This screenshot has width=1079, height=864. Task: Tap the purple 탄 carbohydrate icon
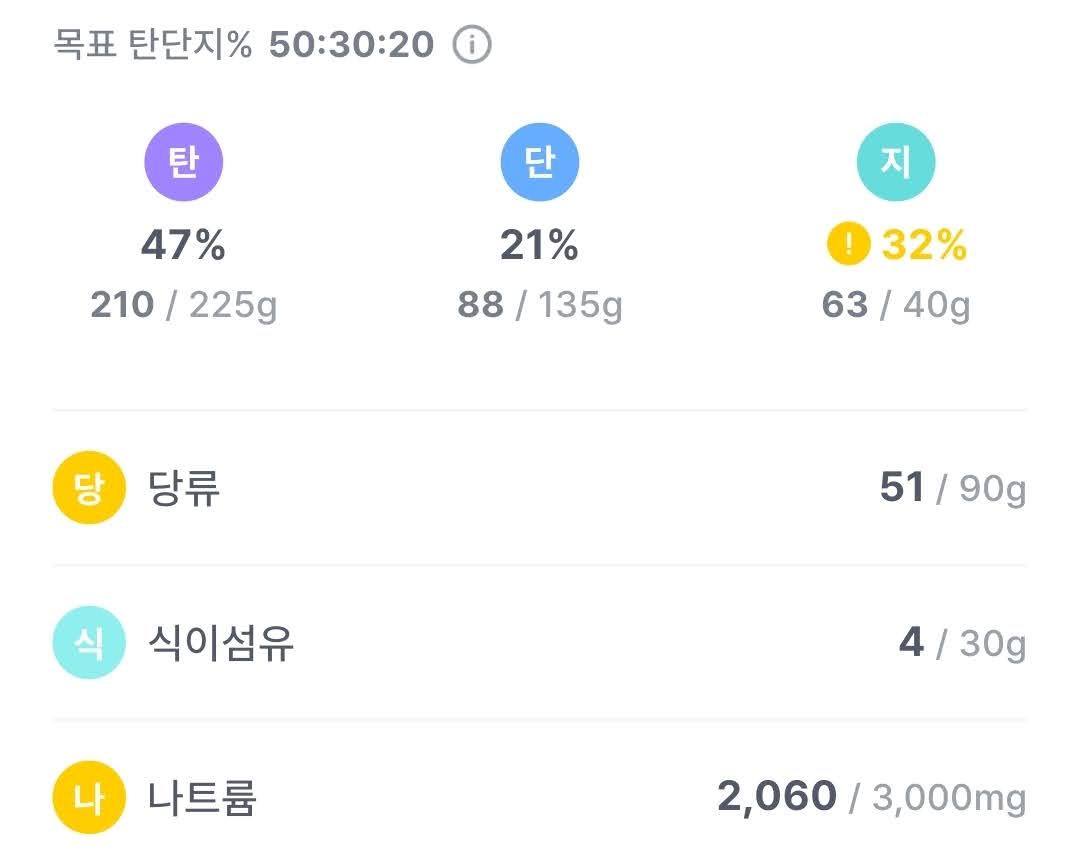[x=184, y=162]
